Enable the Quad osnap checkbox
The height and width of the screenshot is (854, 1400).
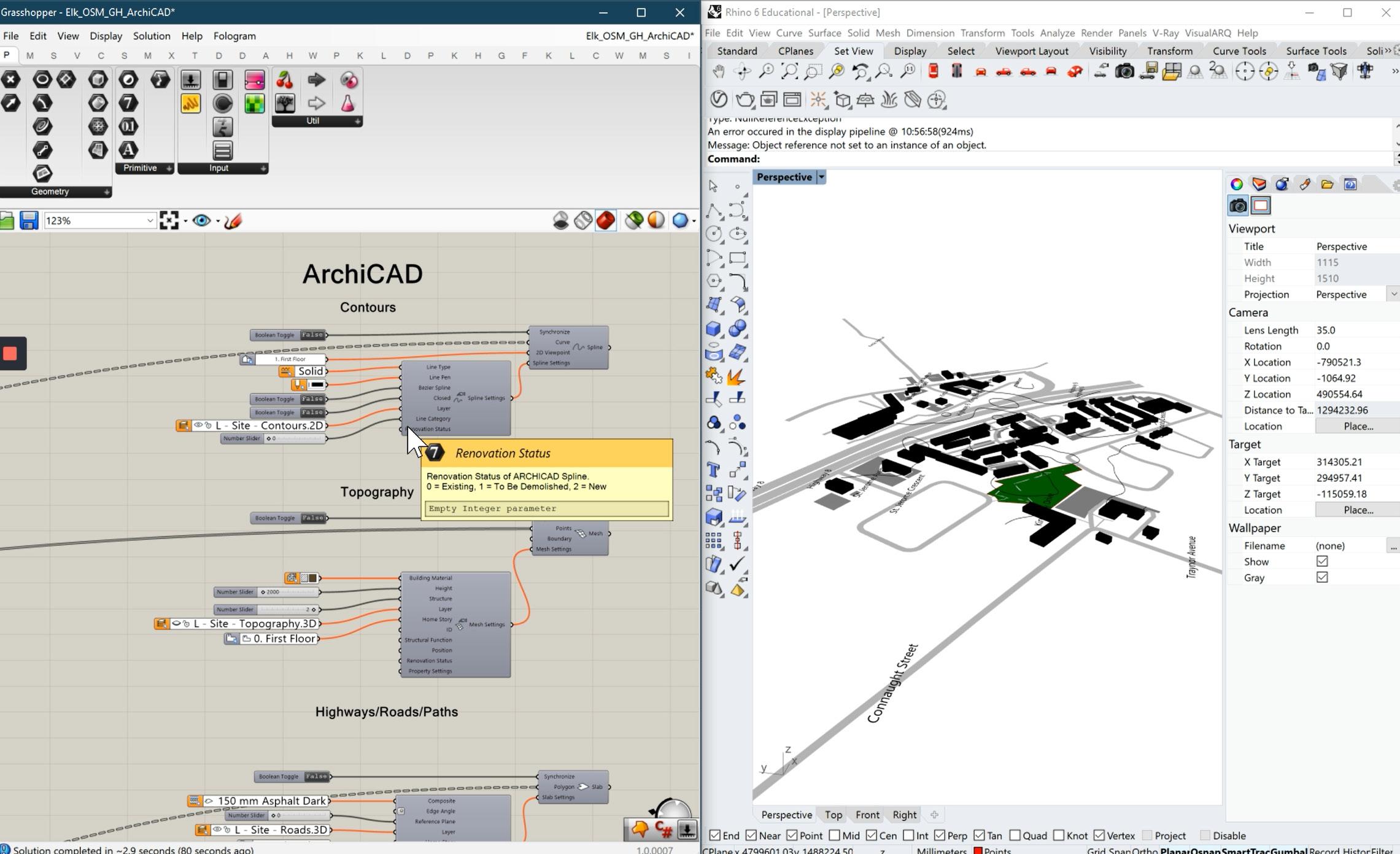tap(1015, 836)
